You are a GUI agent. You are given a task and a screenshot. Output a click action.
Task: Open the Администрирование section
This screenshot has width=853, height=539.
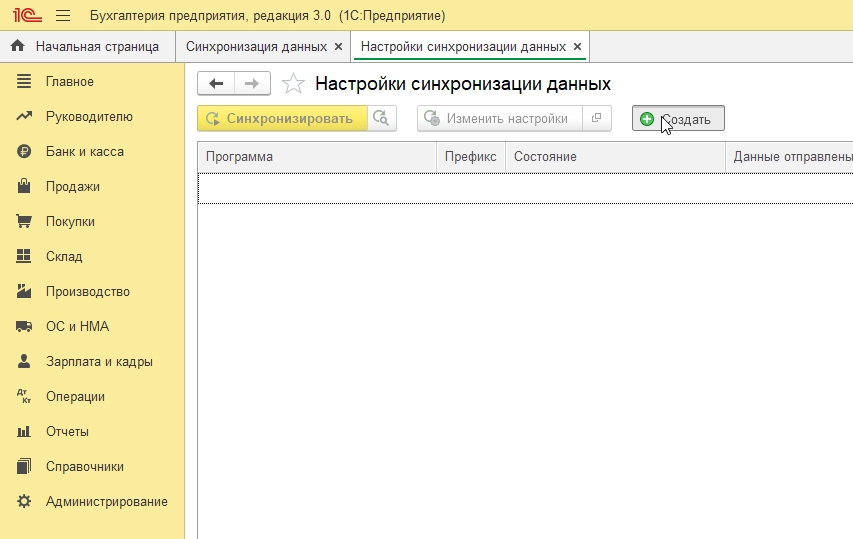(106, 502)
